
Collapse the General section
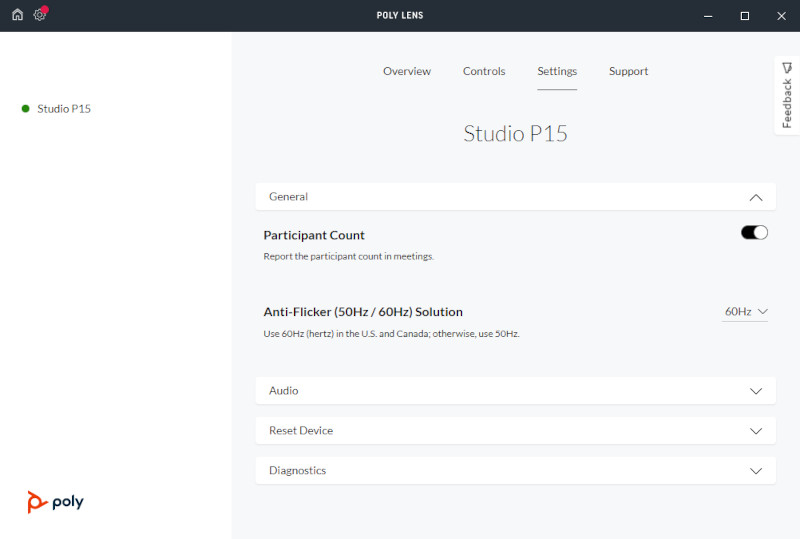(x=515, y=197)
